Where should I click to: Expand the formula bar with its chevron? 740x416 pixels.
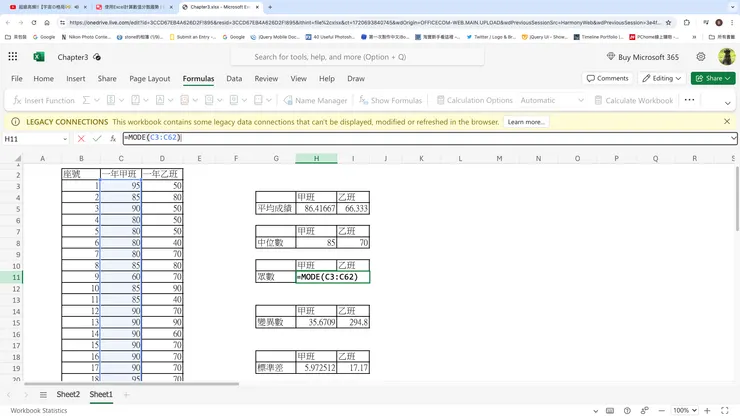pos(733,138)
